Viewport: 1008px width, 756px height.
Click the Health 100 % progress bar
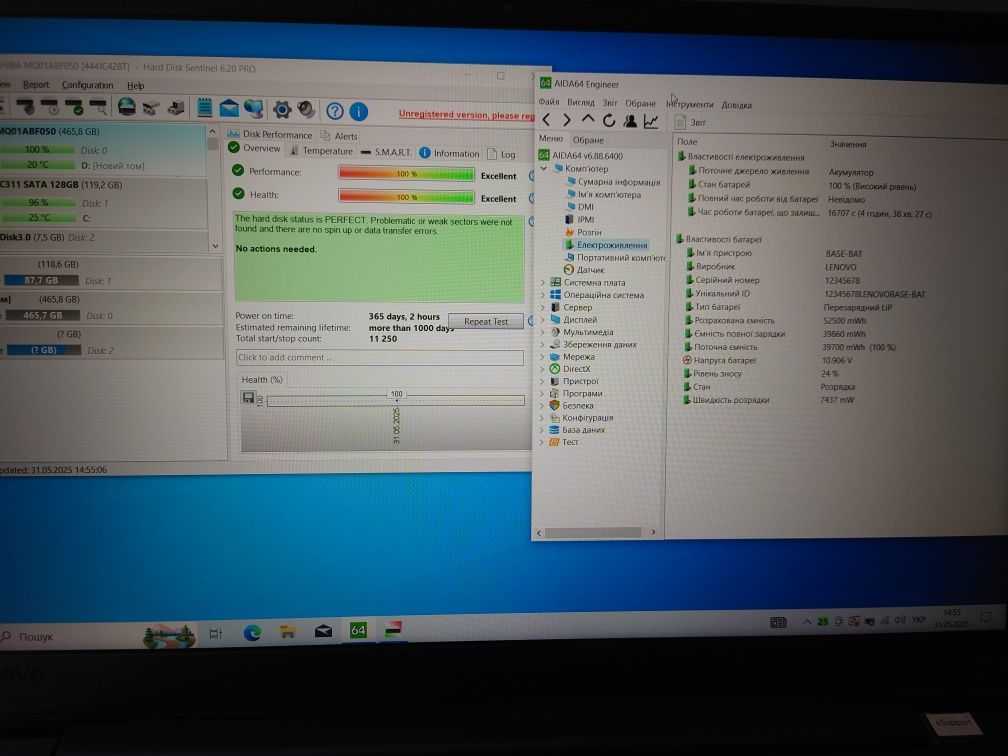click(406, 197)
